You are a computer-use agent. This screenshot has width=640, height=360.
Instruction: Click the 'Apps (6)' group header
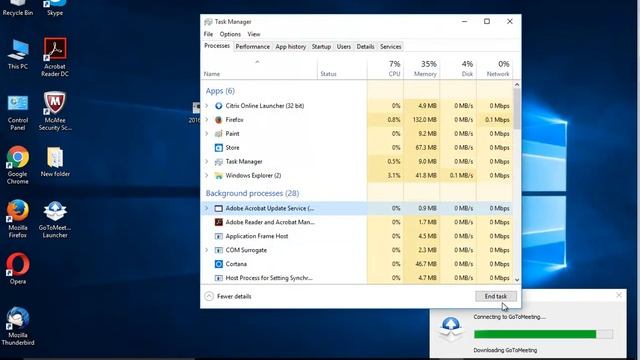(220, 91)
